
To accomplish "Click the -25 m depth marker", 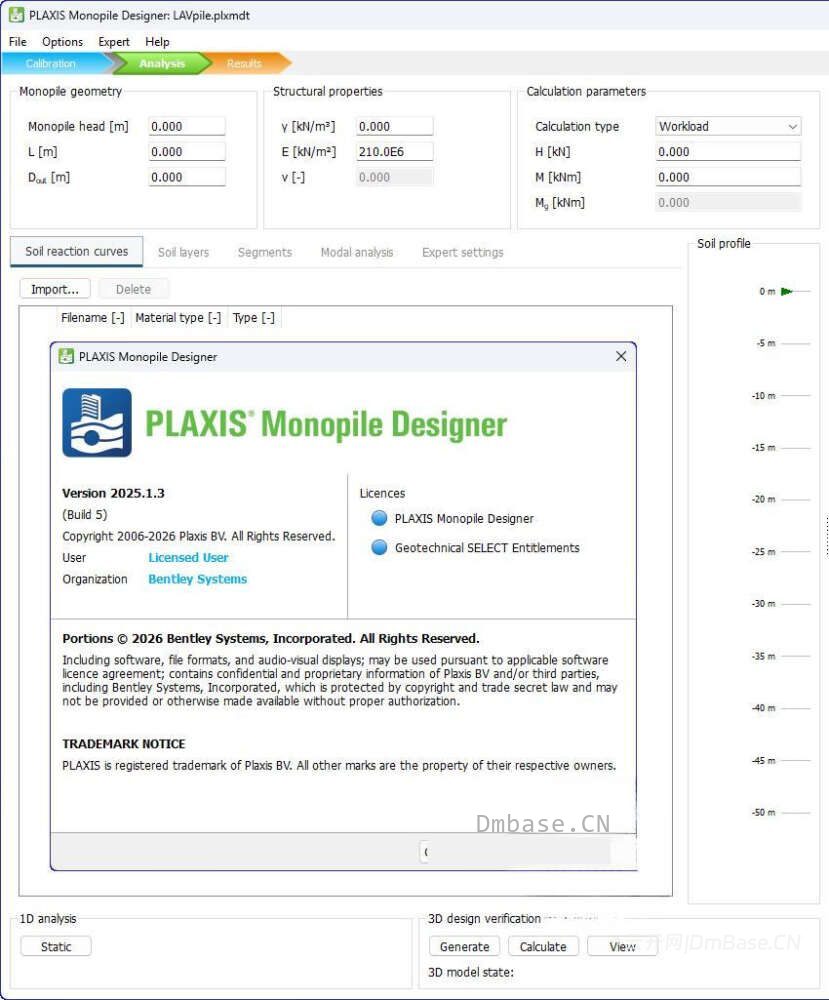I will [763, 552].
